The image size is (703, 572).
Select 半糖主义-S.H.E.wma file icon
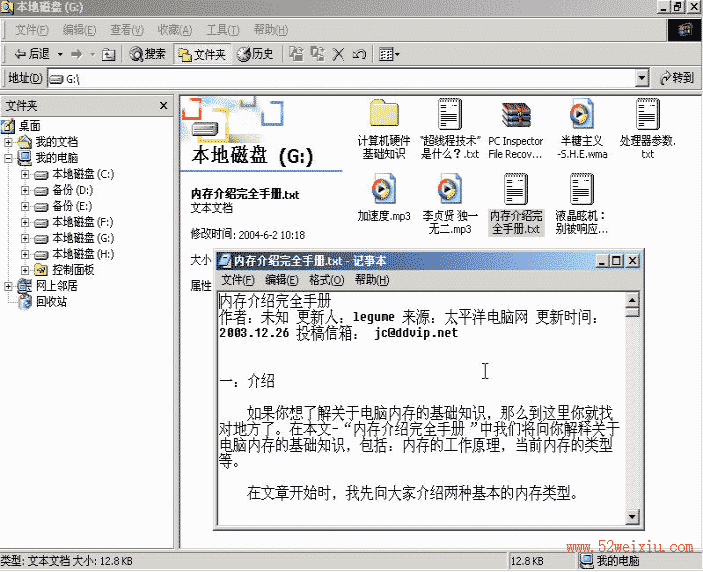[581, 114]
